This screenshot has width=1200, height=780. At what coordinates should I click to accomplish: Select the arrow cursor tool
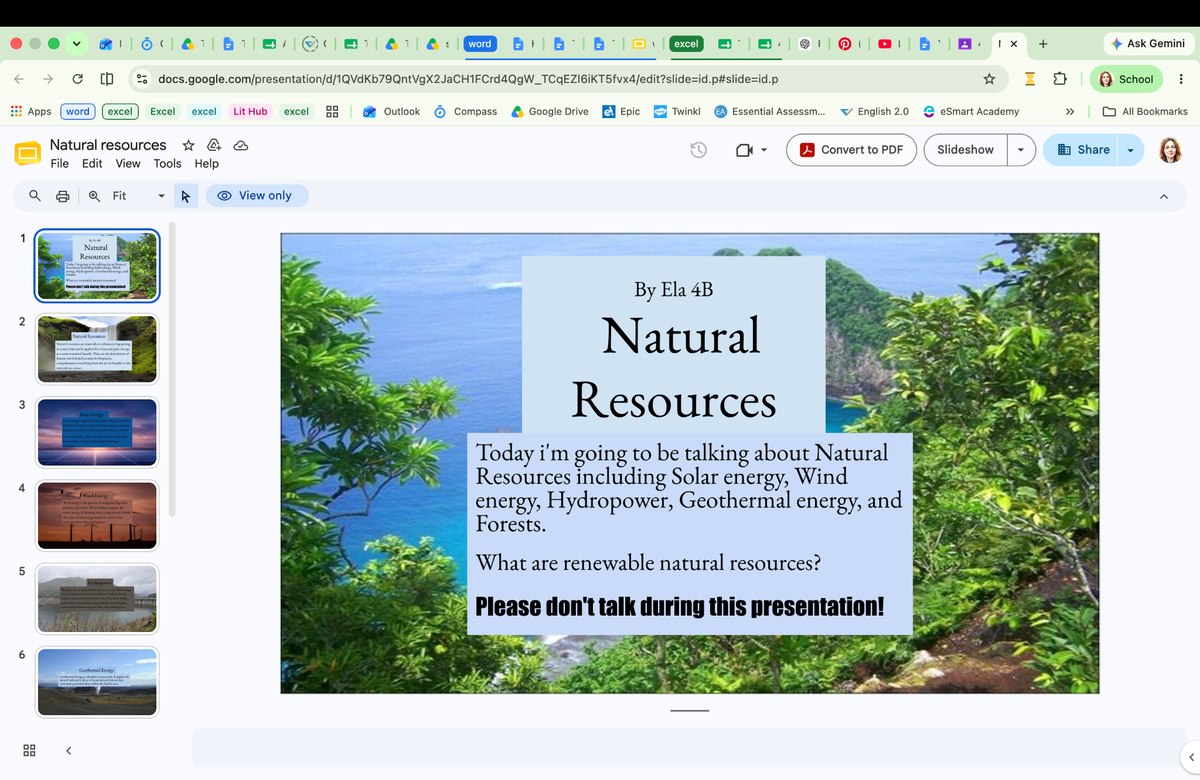[186, 196]
